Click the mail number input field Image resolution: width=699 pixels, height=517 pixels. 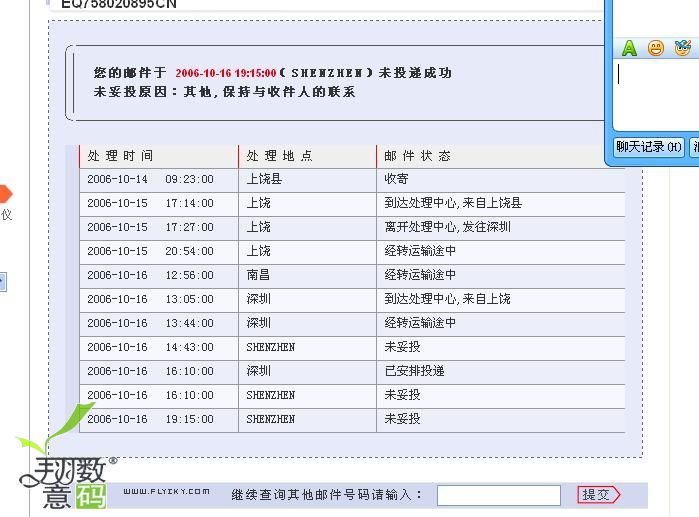[x=498, y=495]
